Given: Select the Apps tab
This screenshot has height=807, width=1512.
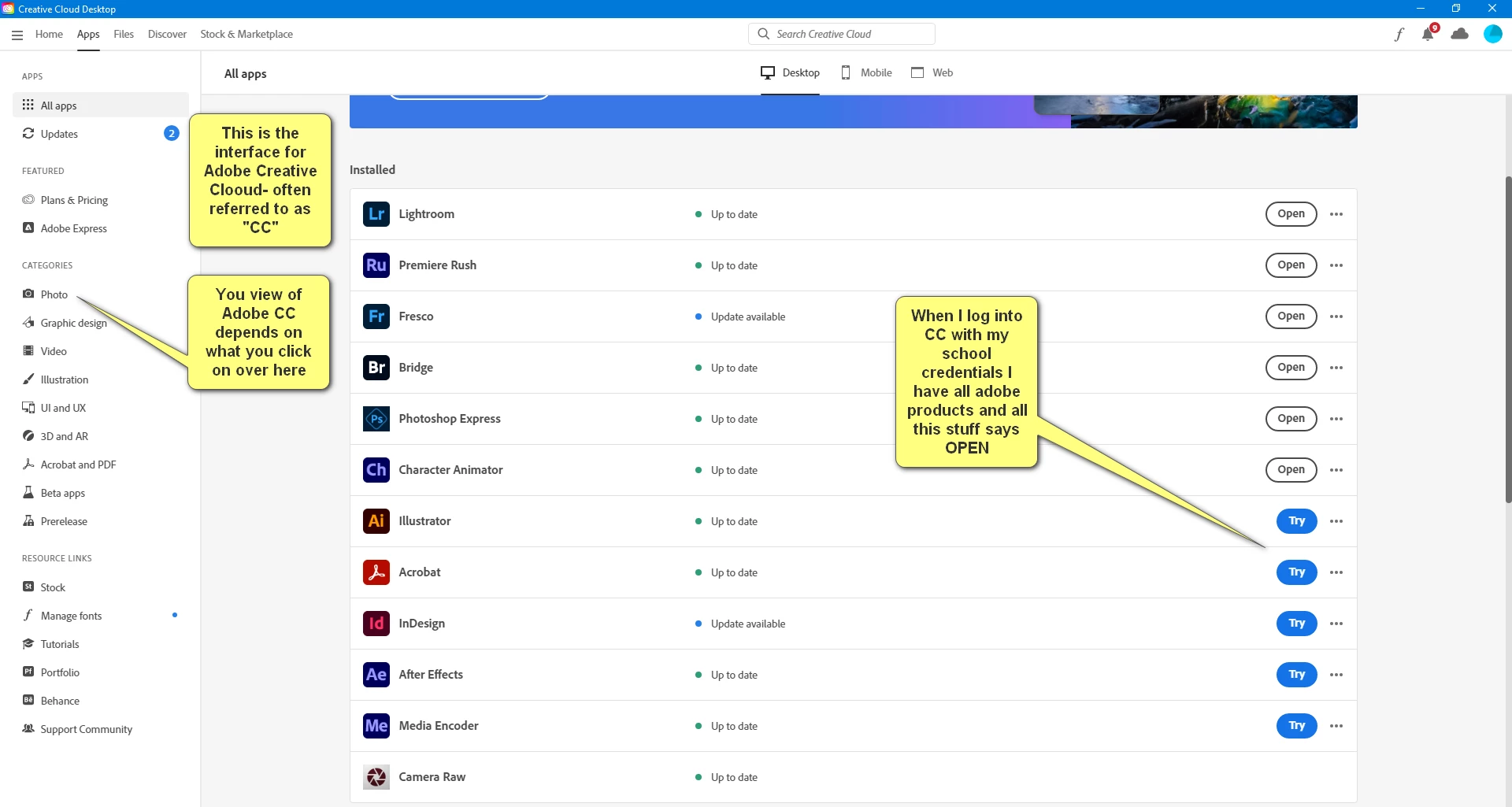Looking at the screenshot, I should [88, 34].
